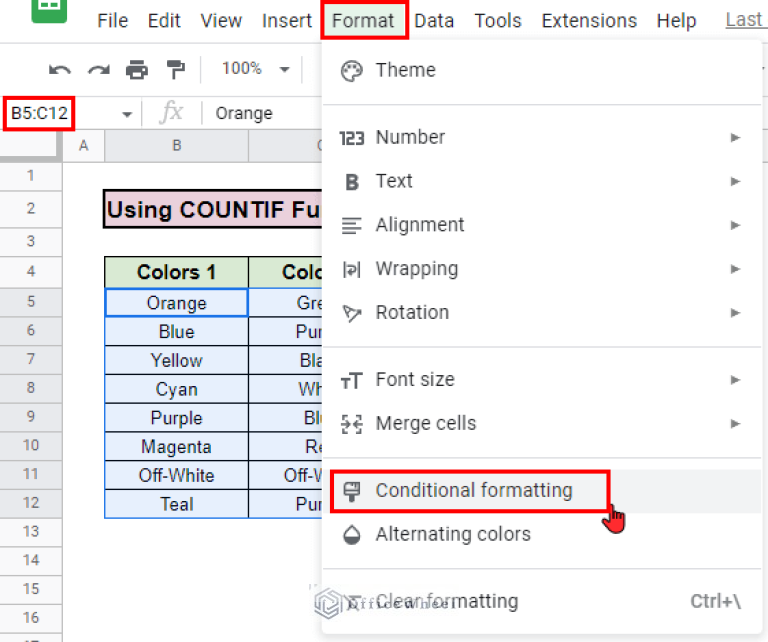This screenshot has height=642, width=768.
Task: Expand the Merge cells submenu arrow
Action: coord(735,424)
